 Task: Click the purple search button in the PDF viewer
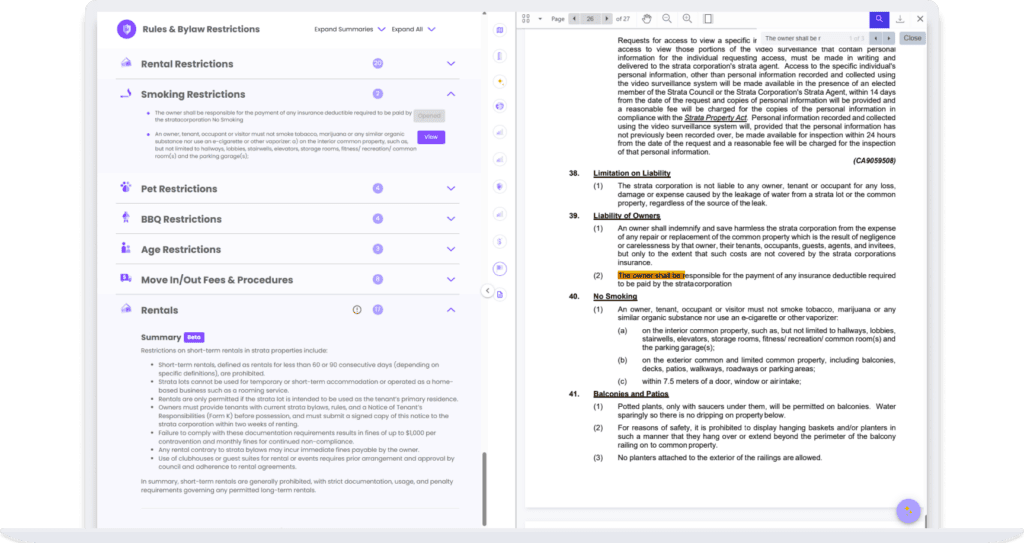coord(879,19)
